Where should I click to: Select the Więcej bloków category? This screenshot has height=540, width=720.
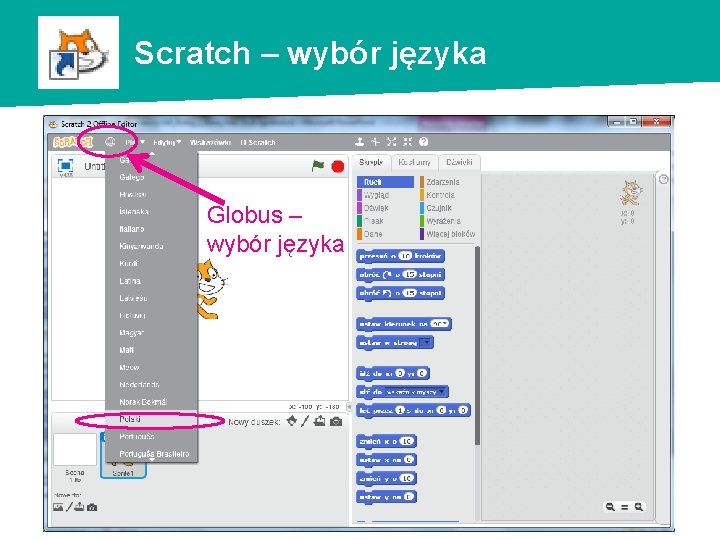pyautogui.click(x=447, y=234)
